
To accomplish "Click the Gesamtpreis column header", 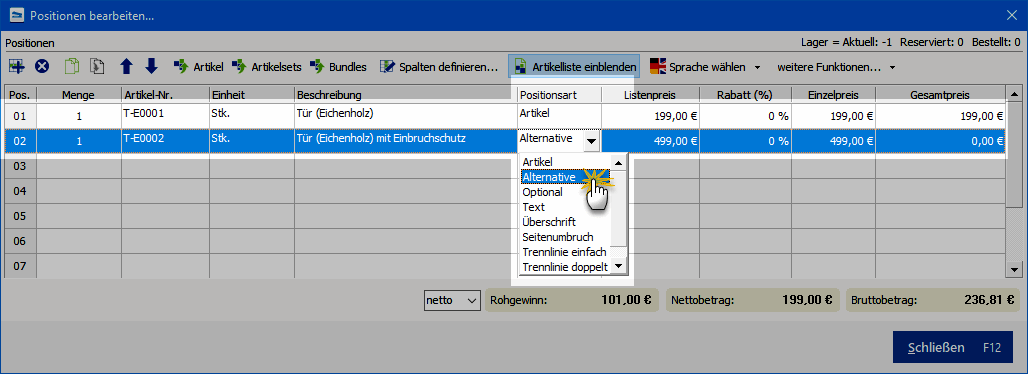I will point(941,96).
